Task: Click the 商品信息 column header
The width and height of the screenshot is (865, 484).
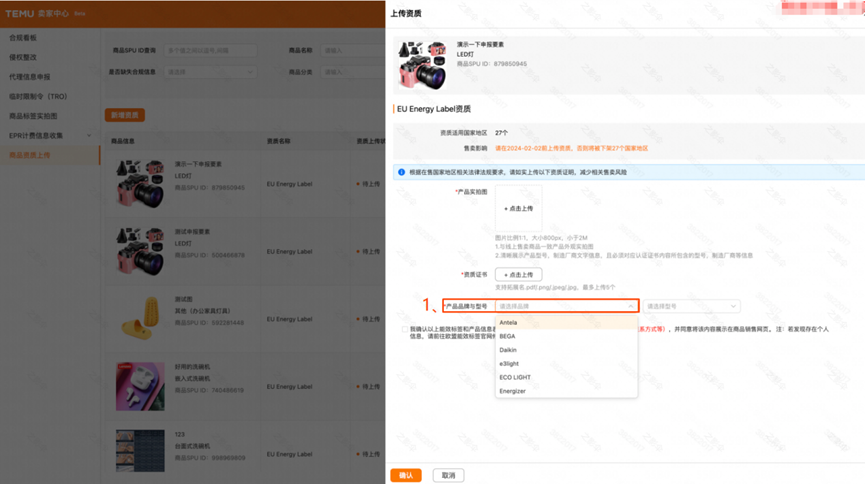Action: [x=123, y=141]
